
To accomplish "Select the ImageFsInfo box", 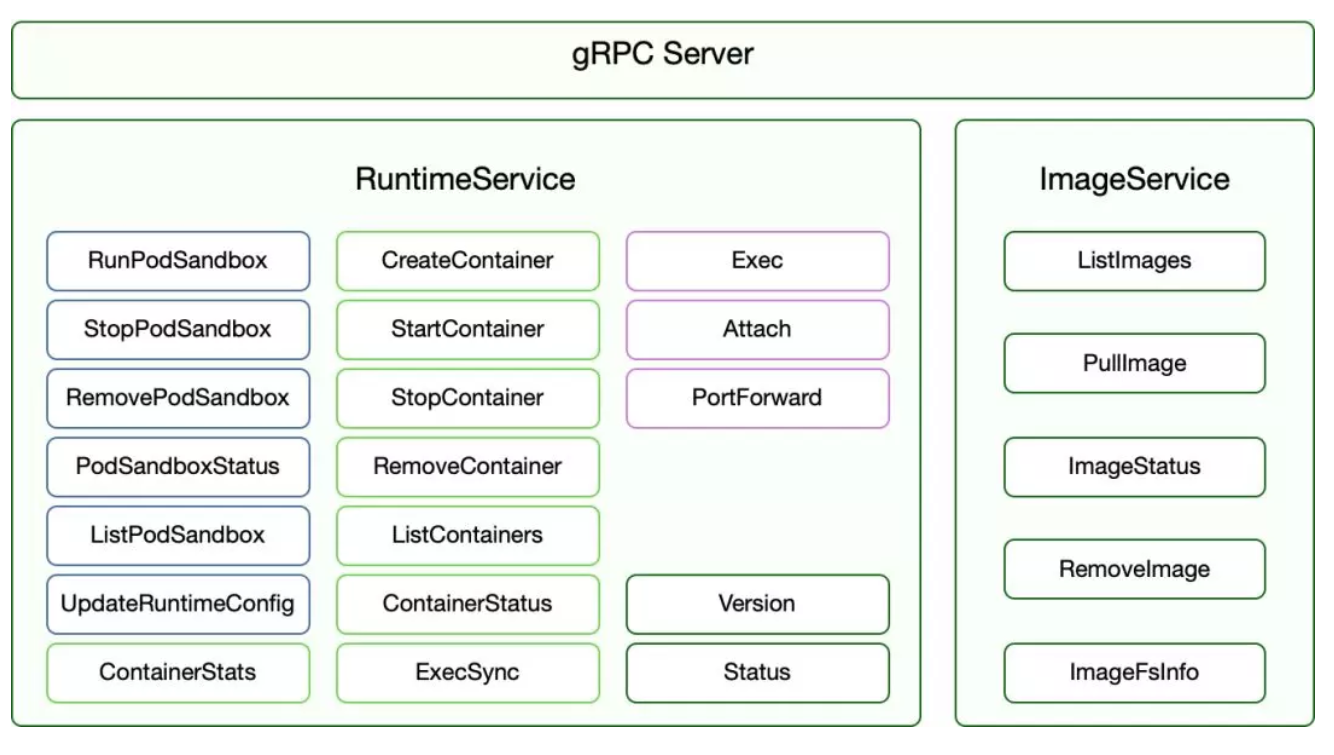I will [1134, 672].
